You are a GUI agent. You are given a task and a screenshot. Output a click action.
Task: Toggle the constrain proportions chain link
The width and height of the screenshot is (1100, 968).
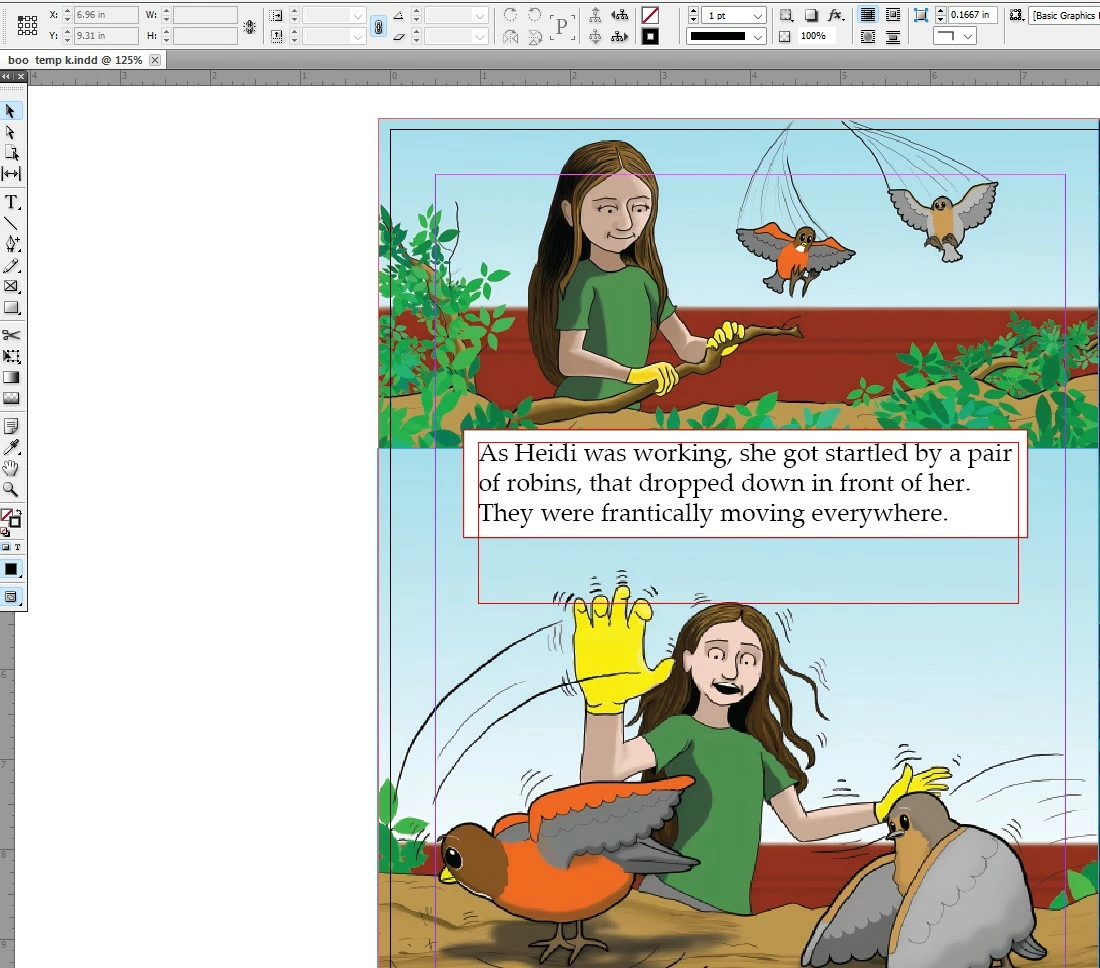(378, 27)
